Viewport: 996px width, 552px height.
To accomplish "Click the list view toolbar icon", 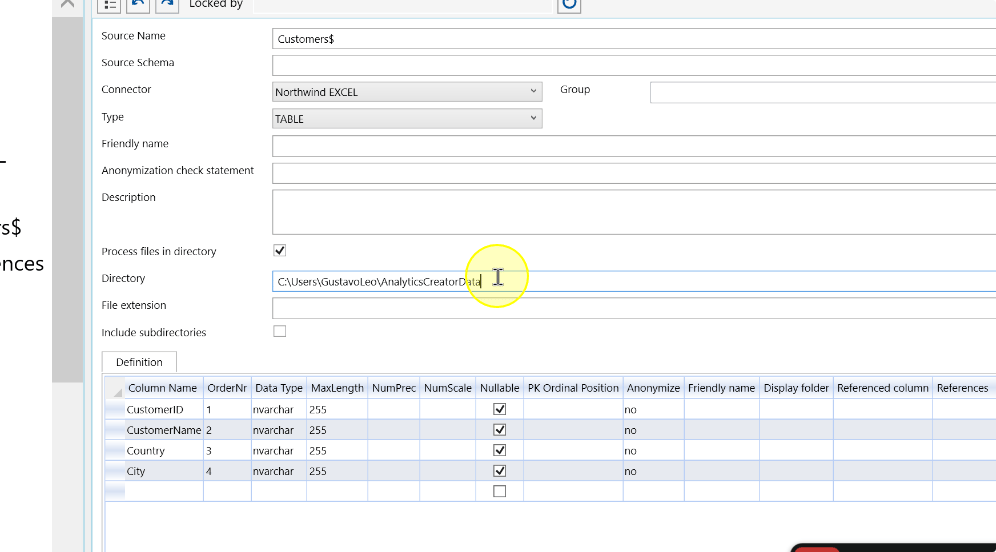I will [x=109, y=5].
